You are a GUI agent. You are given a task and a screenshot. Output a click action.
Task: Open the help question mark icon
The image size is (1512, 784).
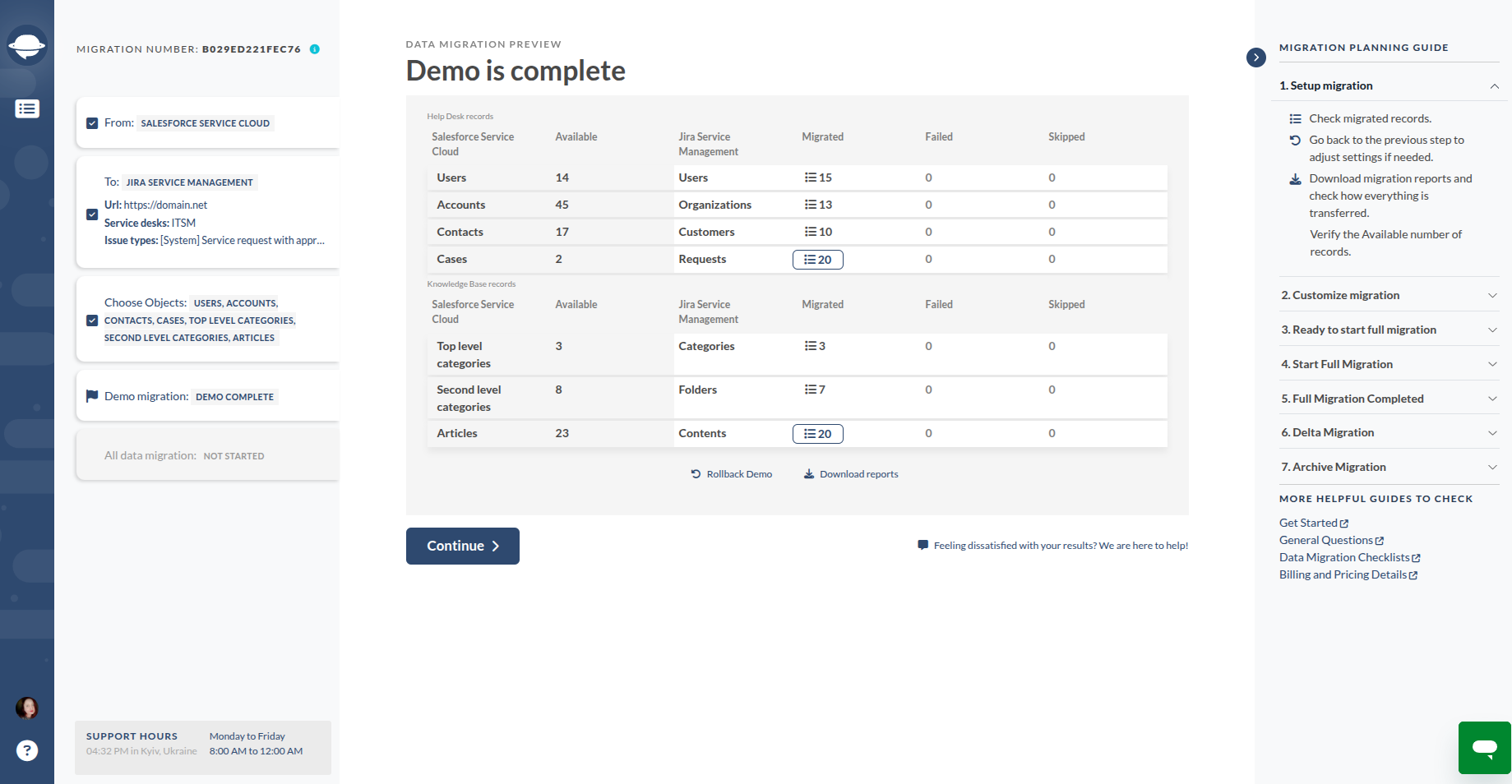(x=27, y=750)
